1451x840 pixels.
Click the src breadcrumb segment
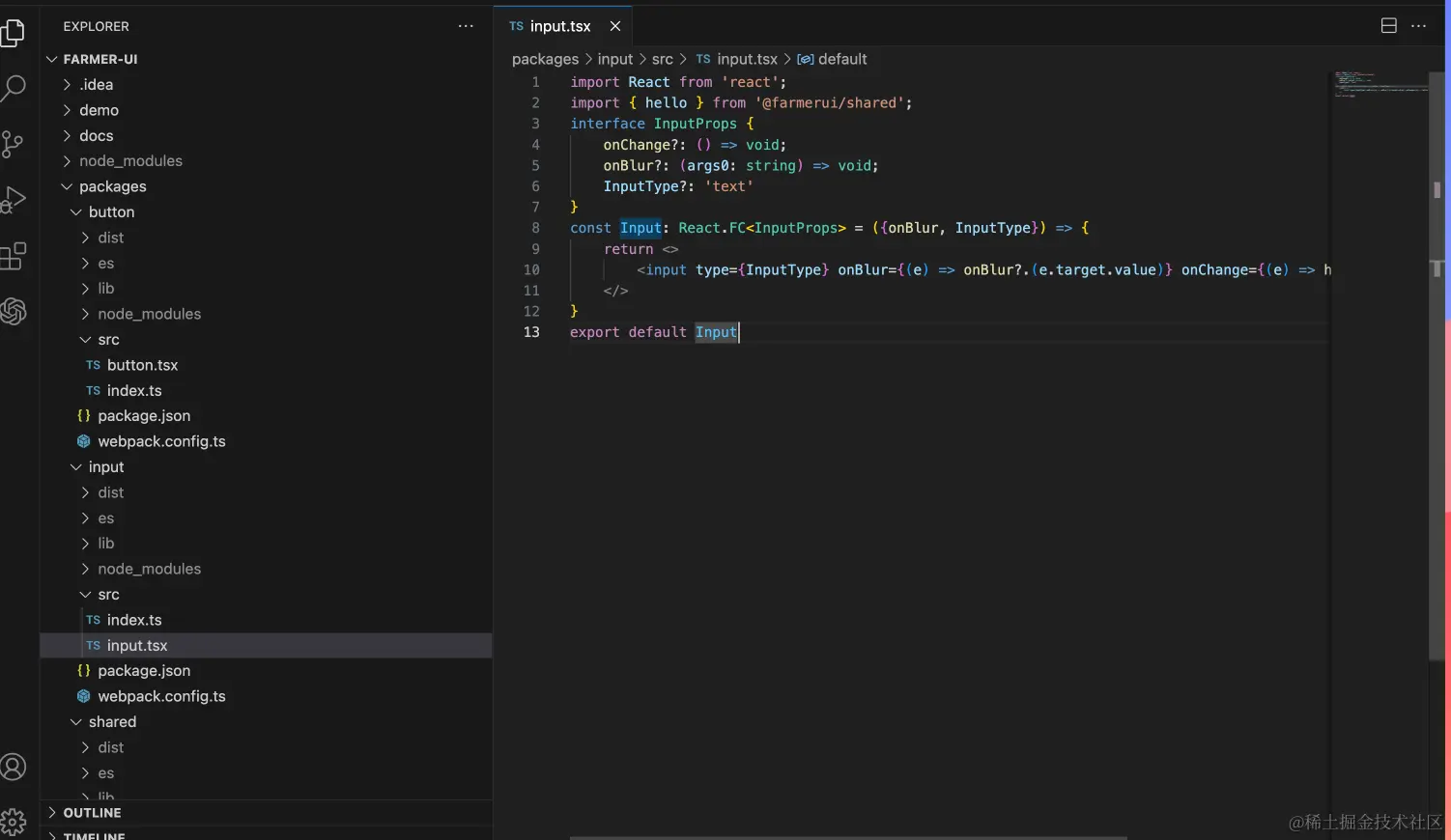tap(663, 59)
